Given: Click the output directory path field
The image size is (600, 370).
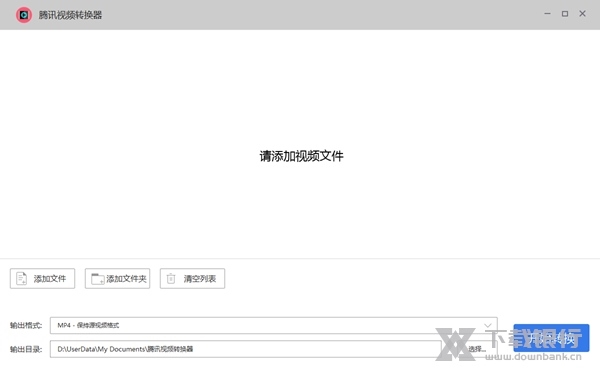Looking at the screenshot, I should point(245,349).
